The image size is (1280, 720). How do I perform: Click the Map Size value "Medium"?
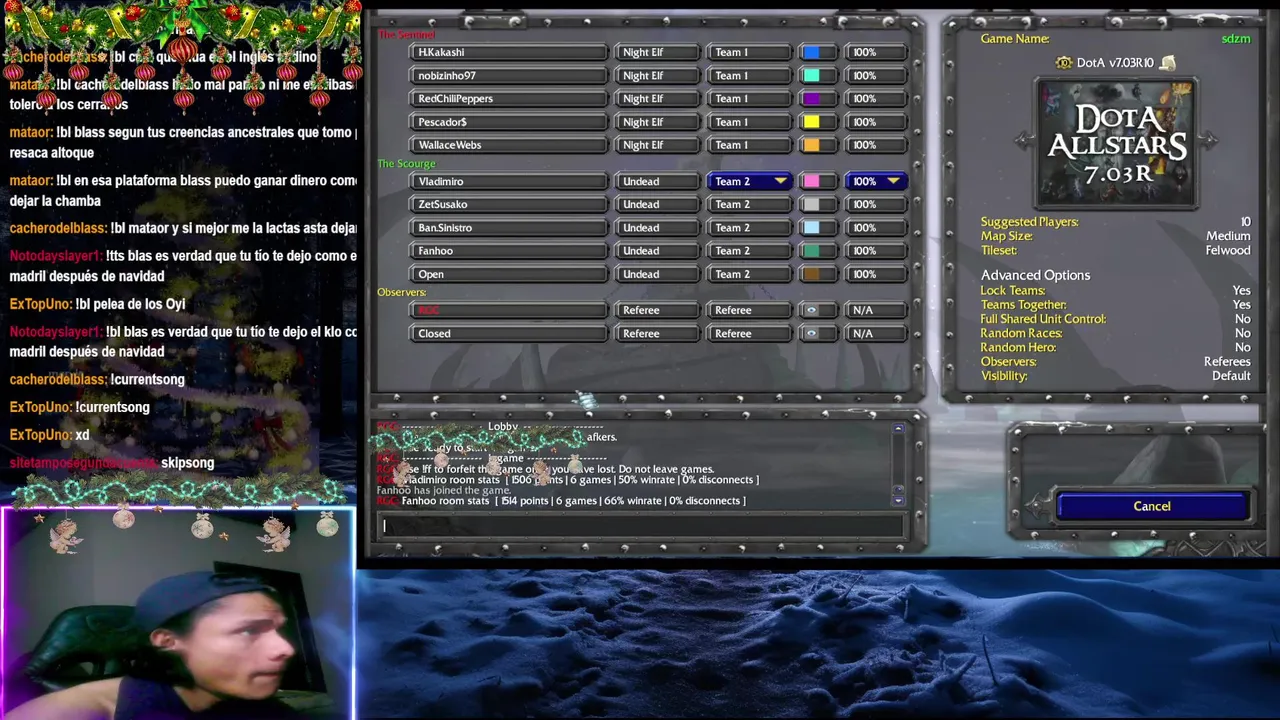pyautogui.click(x=1228, y=236)
